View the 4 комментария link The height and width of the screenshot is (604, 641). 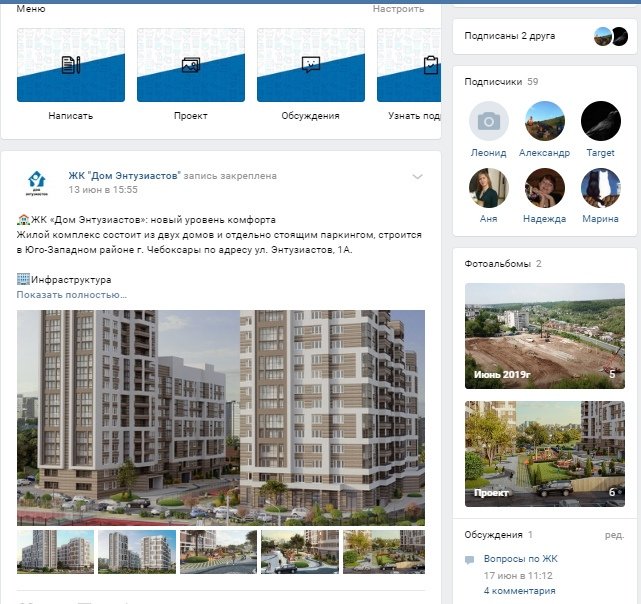pyautogui.click(x=520, y=591)
